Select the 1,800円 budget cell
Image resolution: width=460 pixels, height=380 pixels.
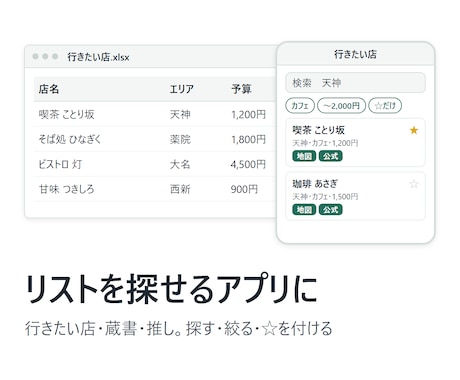click(x=248, y=139)
